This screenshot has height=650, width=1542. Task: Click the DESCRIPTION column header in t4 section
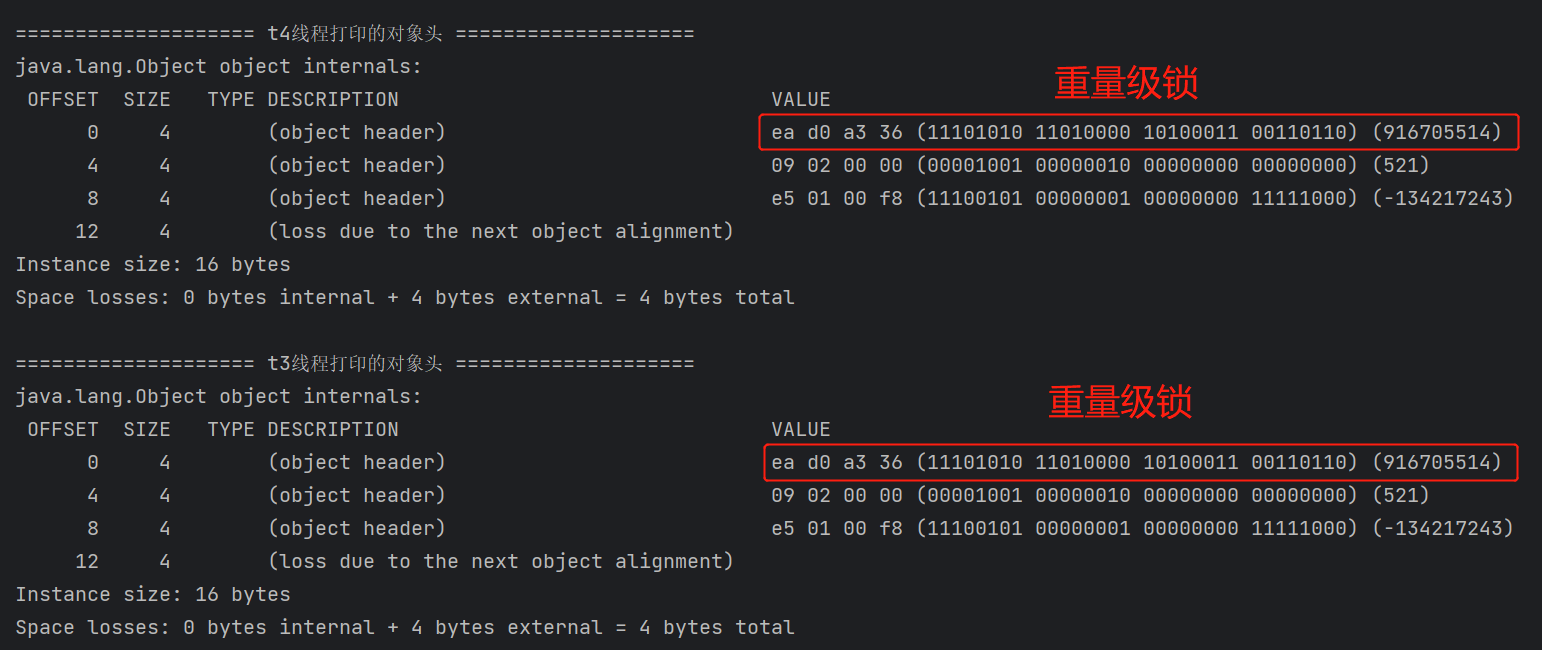333,99
